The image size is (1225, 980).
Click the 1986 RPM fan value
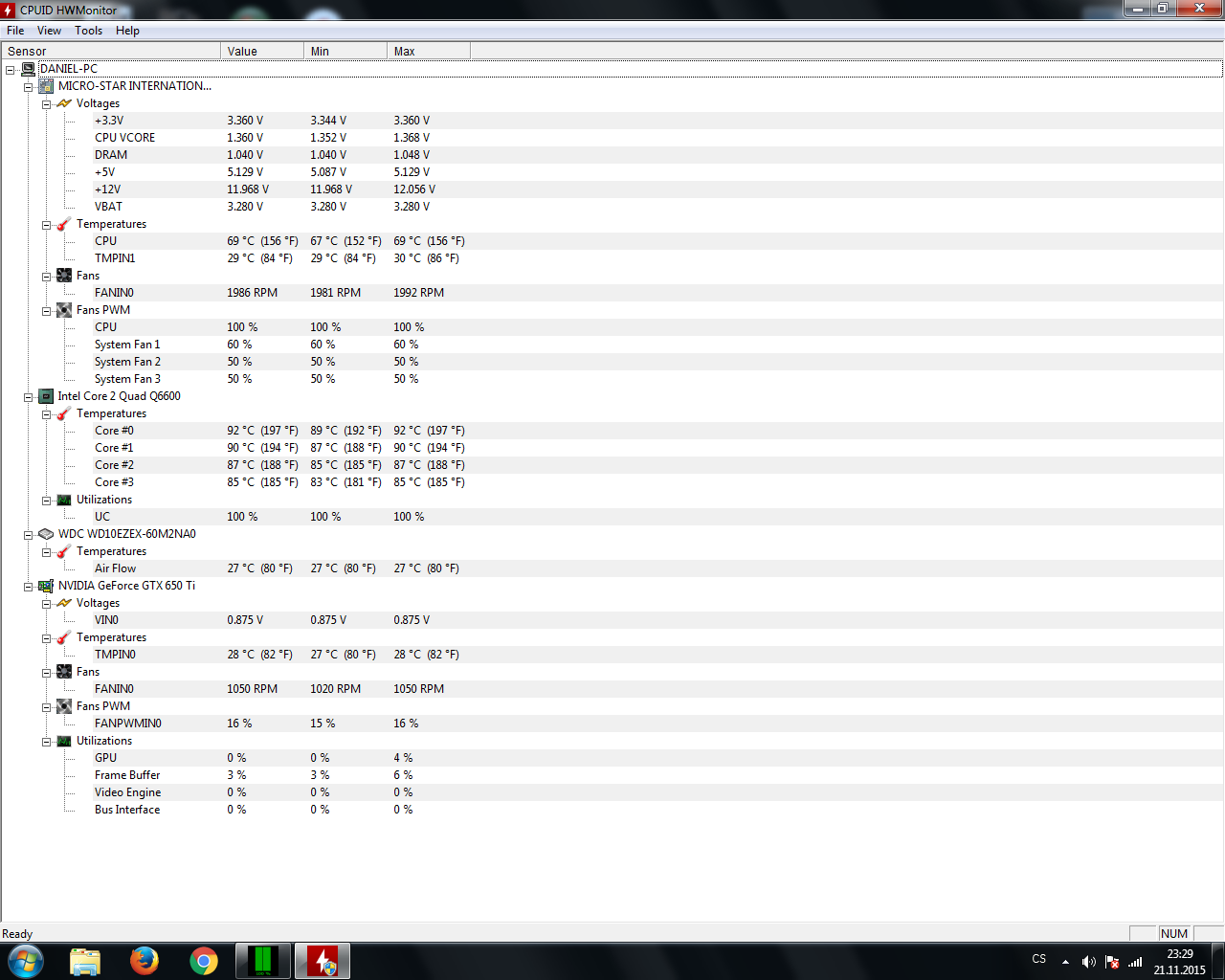click(252, 293)
